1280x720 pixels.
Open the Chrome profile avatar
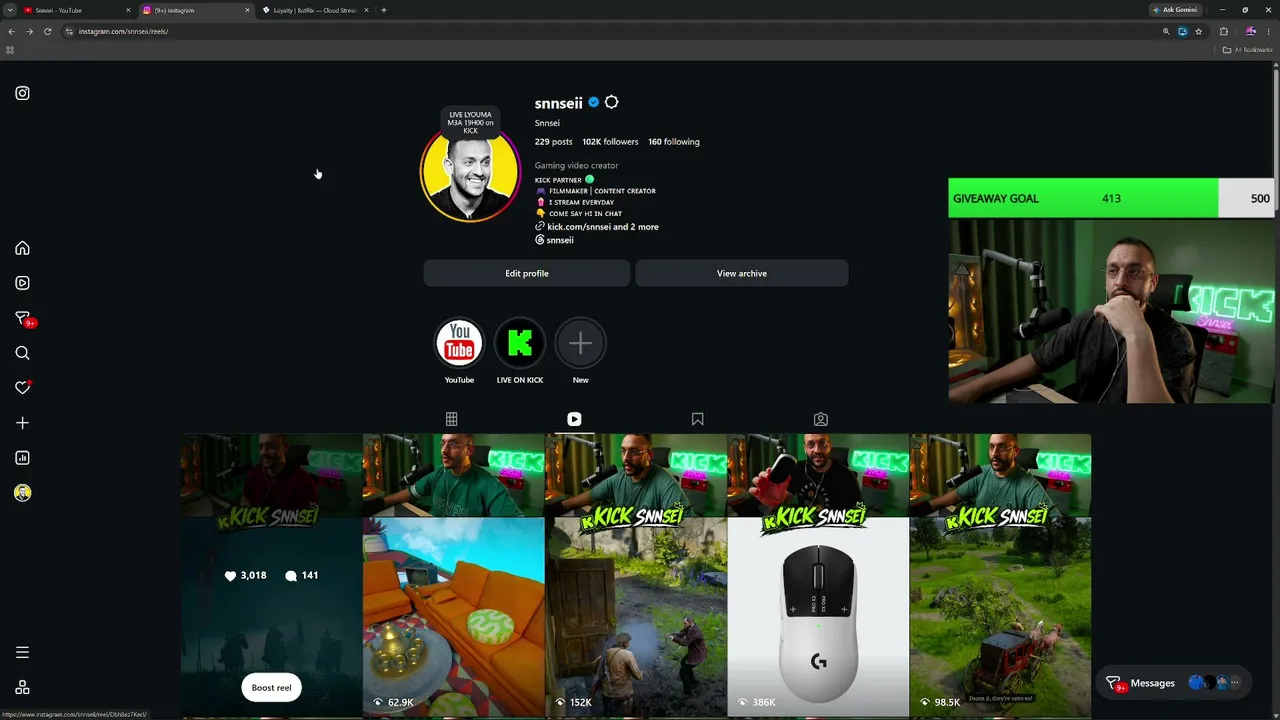(1250, 31)
